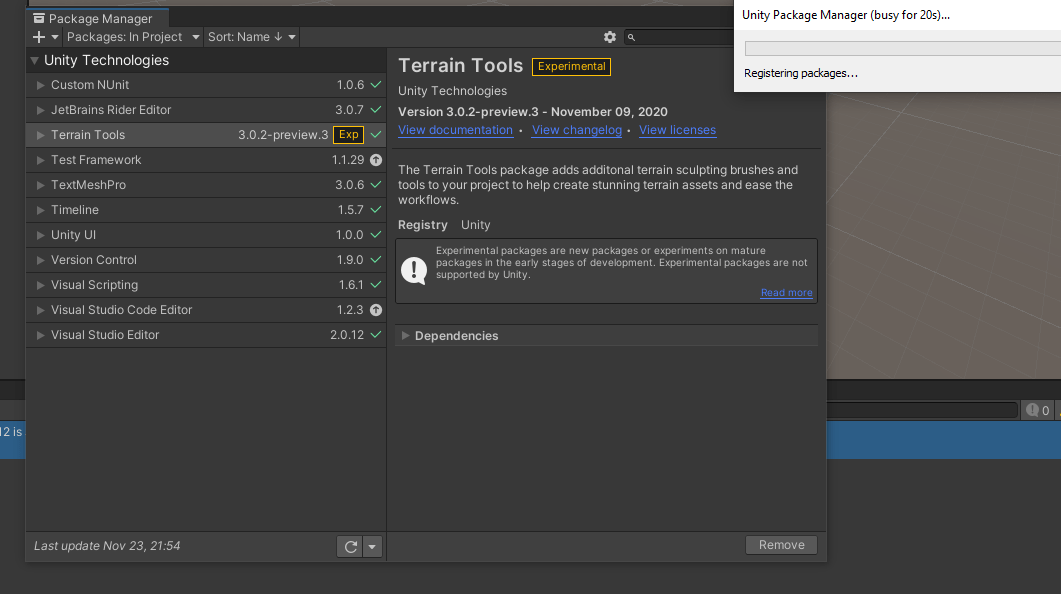The image size is (1061, 594).
Task: Click the refresh packages icon
Action: pos(351,547)
